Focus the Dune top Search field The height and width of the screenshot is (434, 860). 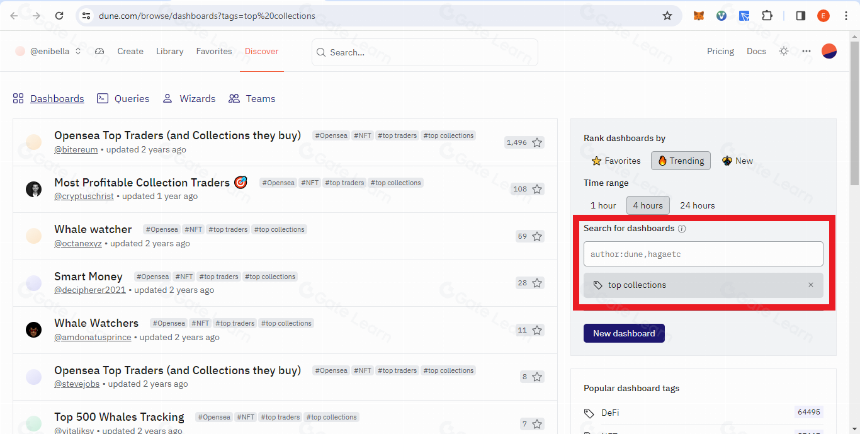(x=425, y=52)
